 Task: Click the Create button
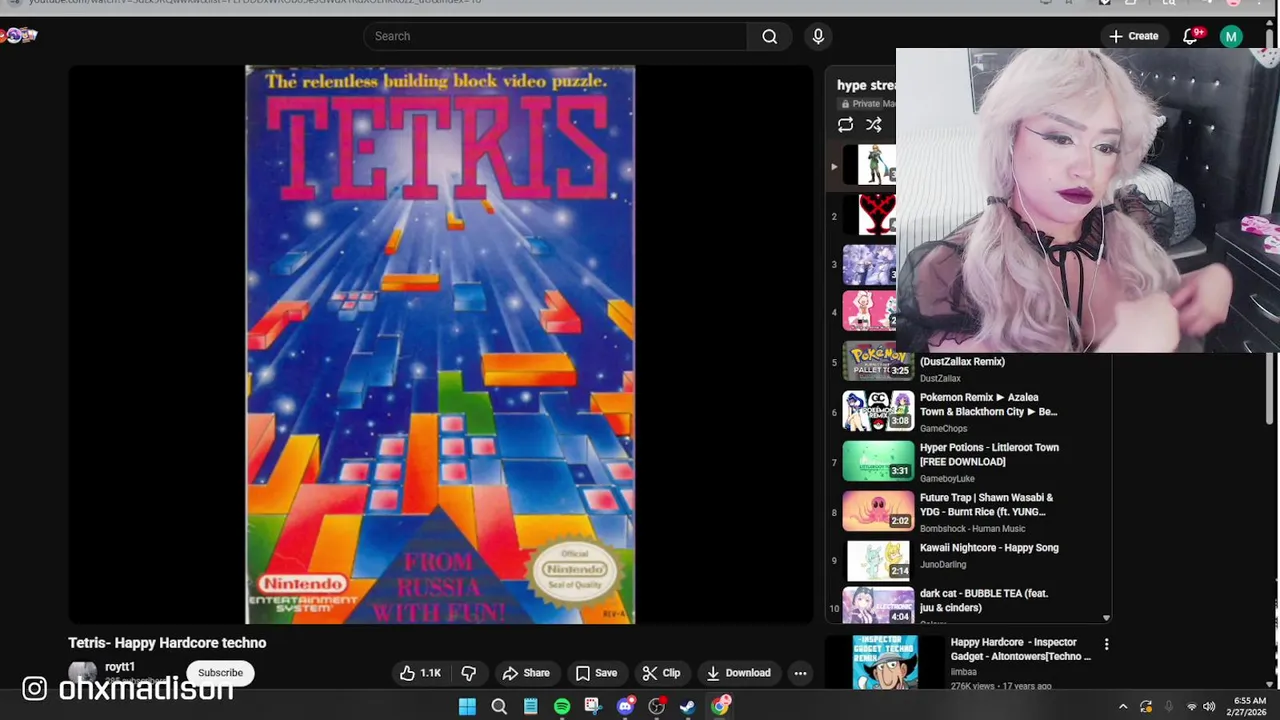pos(1133,36)
